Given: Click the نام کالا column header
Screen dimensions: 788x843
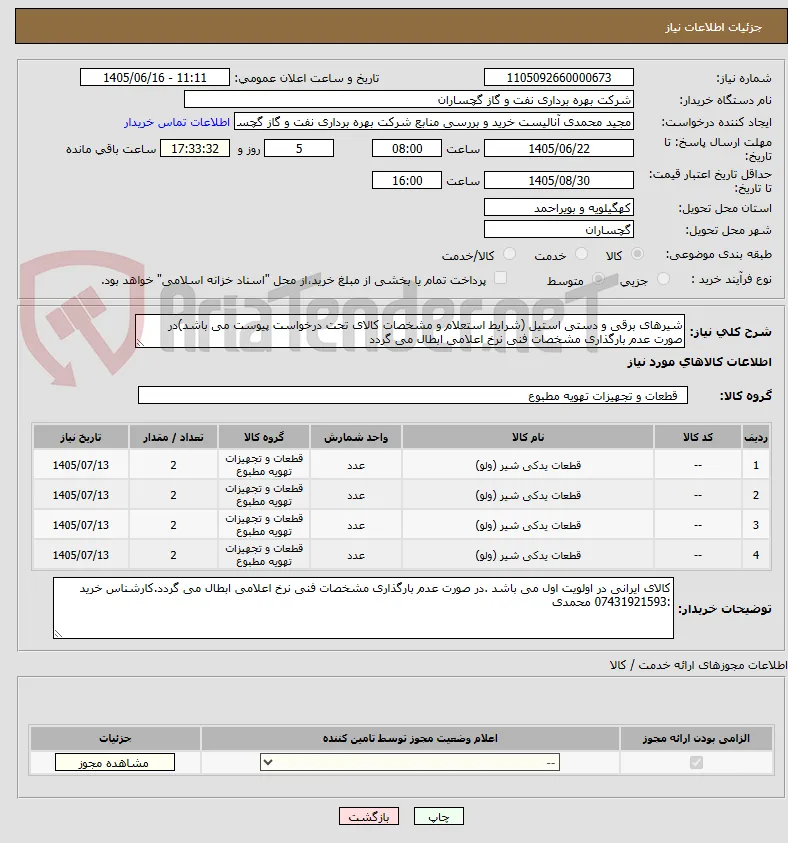Looking at the screenshot, I should coord(528,437).
